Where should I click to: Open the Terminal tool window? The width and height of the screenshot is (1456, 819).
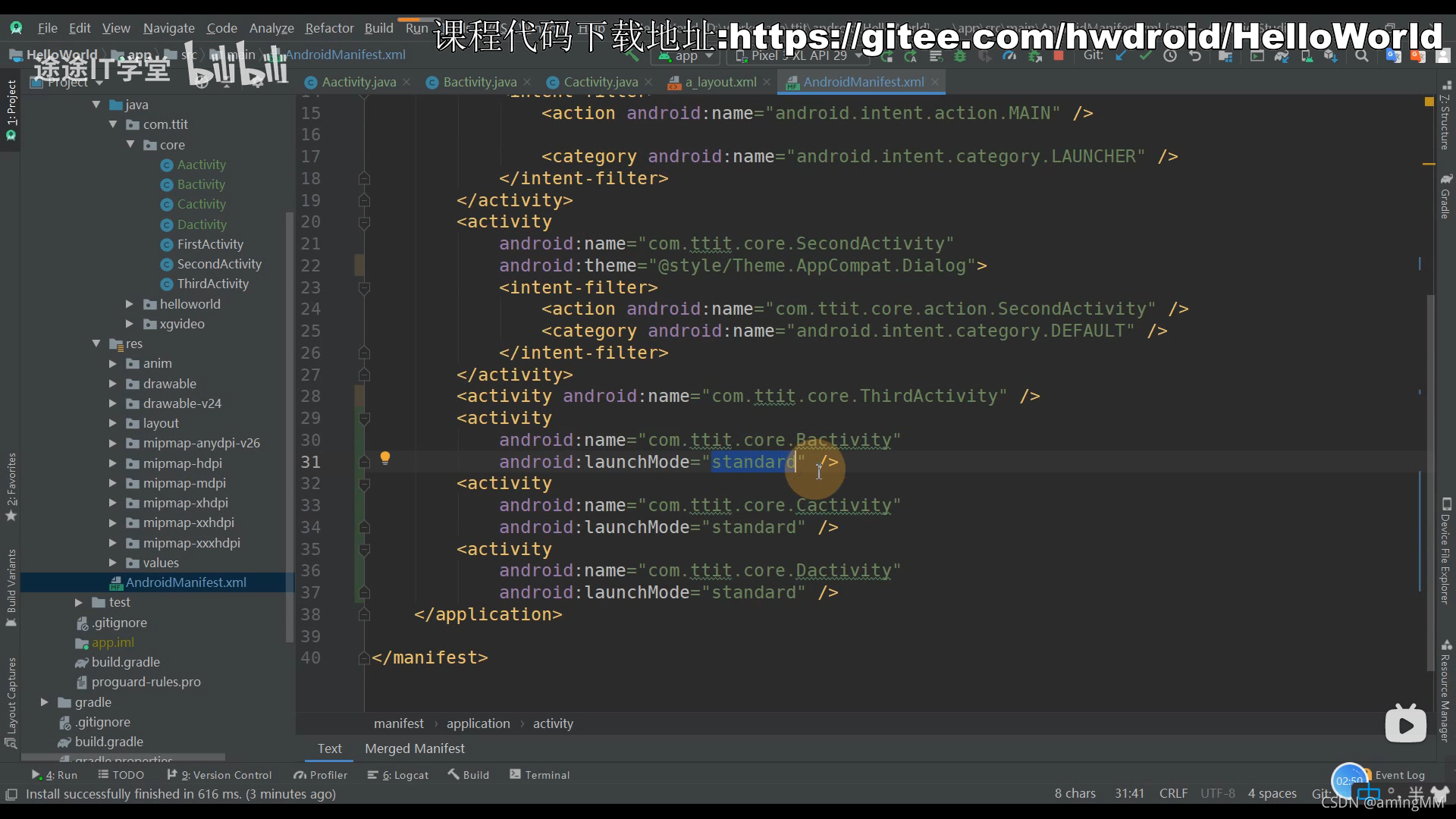pos(539,775)
